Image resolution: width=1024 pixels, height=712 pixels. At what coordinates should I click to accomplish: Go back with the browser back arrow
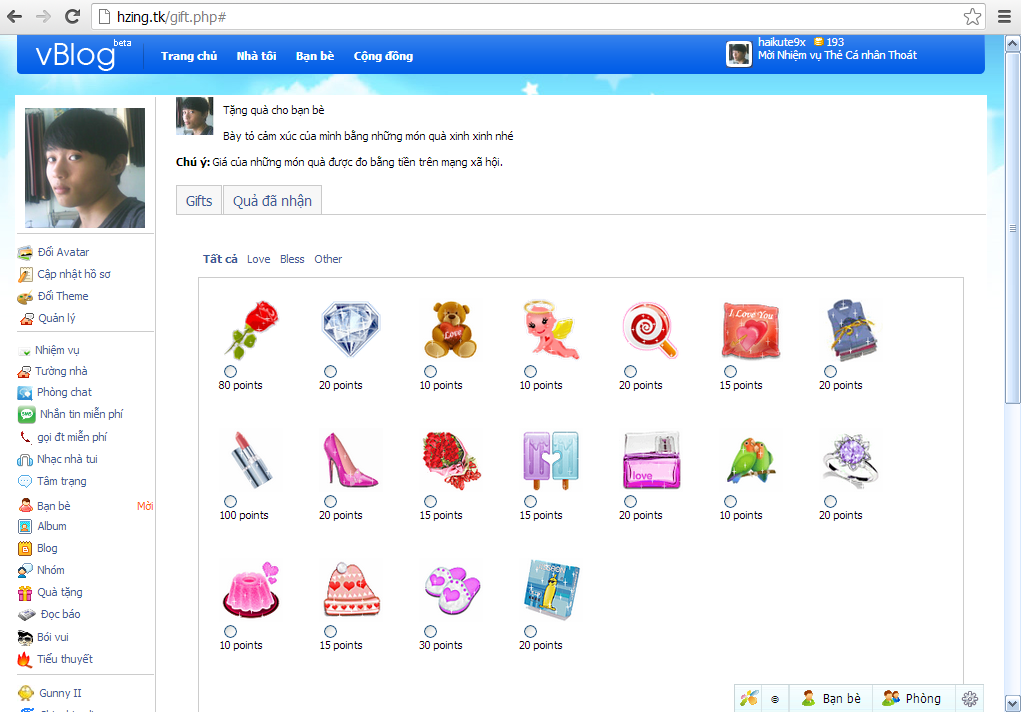pyautogui.click(x=14, y=16)
